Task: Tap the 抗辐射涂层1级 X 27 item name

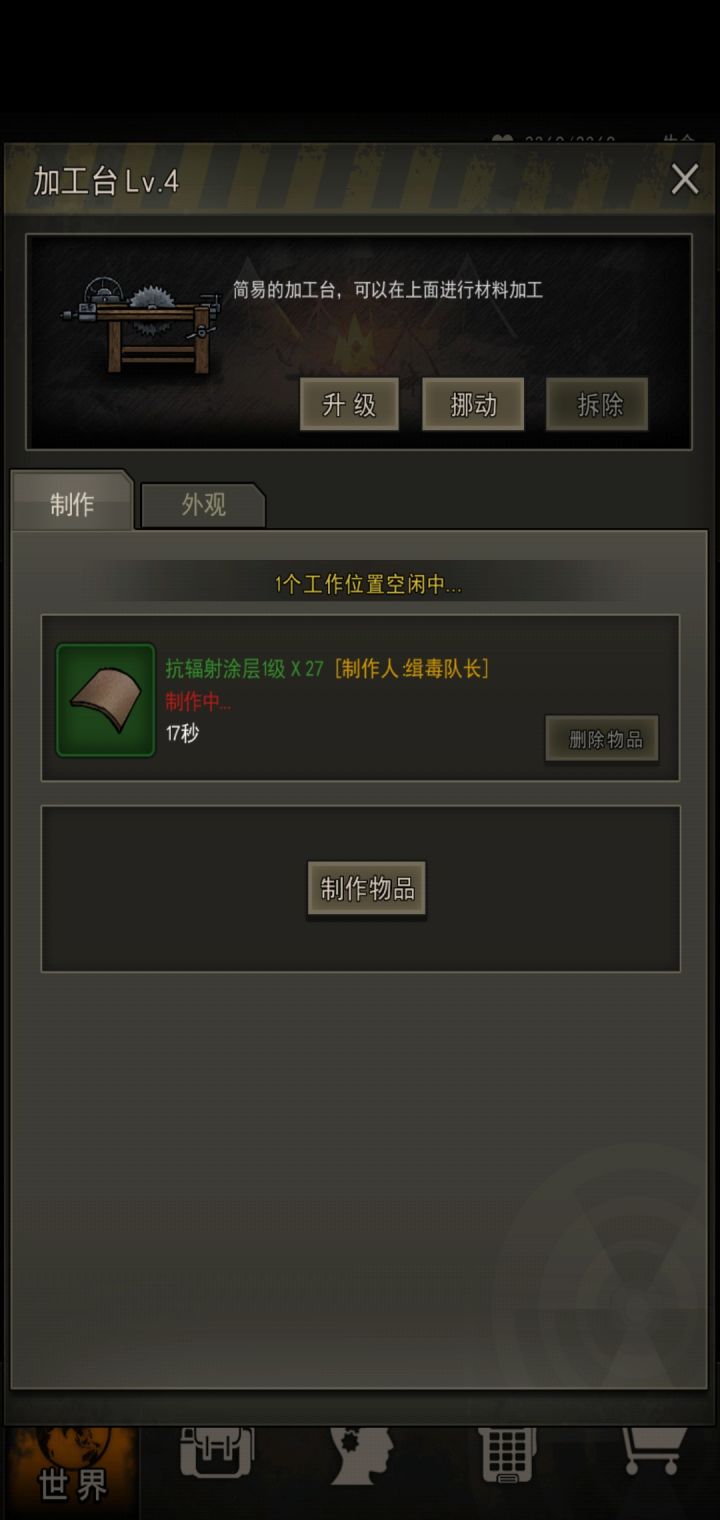Action: pyautogui.click(x=245, y=669)
